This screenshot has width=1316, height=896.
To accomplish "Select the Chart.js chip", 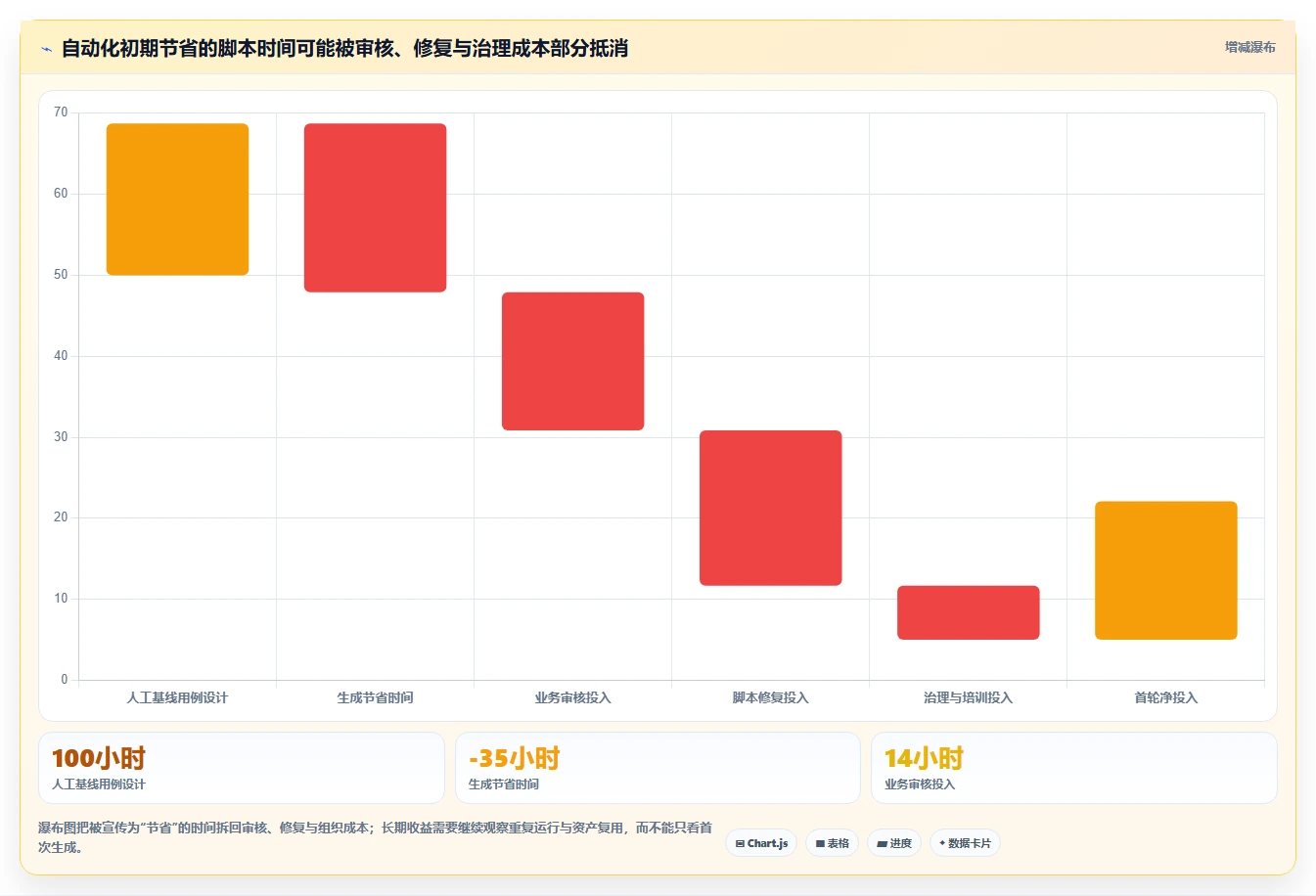I will click(x=761, y=843).
